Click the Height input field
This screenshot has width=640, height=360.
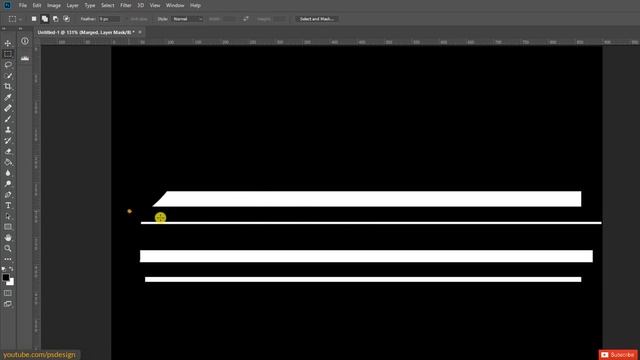pyautogui.click(x=280, y=19)
